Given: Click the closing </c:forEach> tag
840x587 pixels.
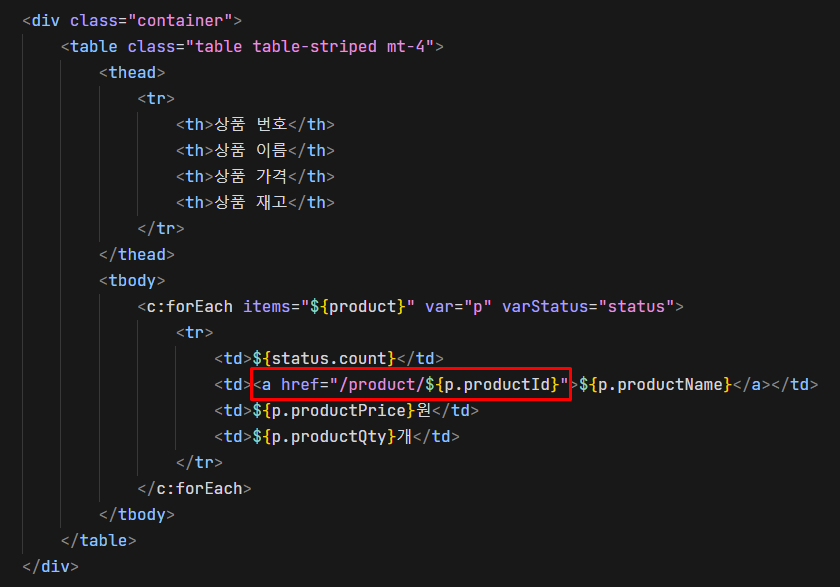Looking at the screenshot, I should [194, 488].
